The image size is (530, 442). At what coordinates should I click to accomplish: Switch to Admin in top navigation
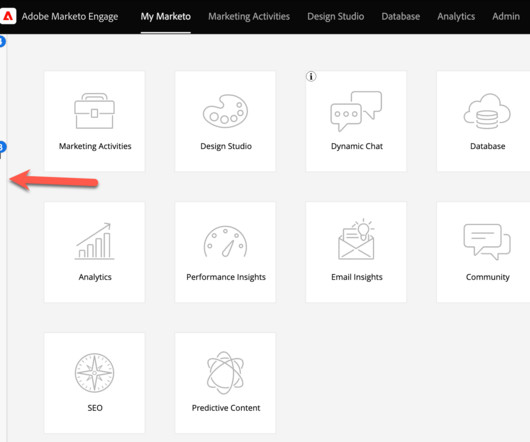coord(506,16)
